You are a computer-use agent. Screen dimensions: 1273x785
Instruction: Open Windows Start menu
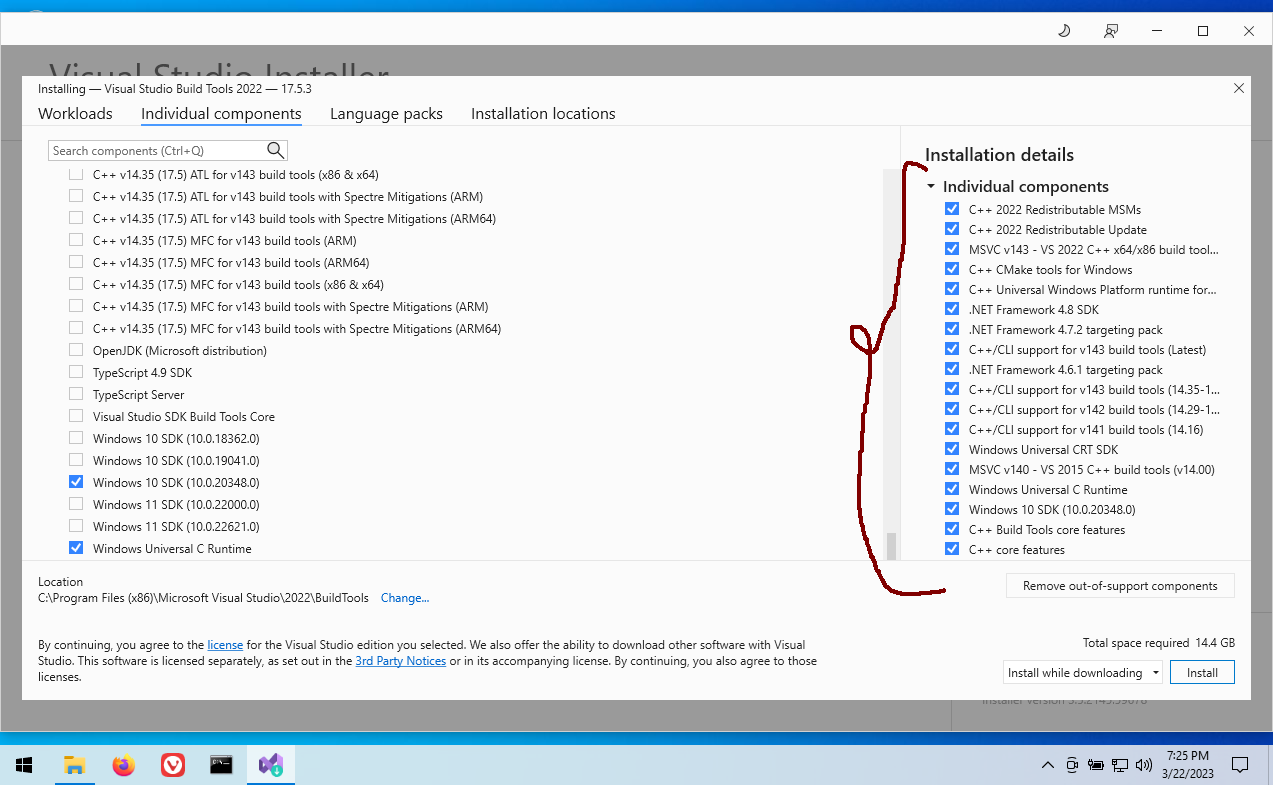[24, 765]
